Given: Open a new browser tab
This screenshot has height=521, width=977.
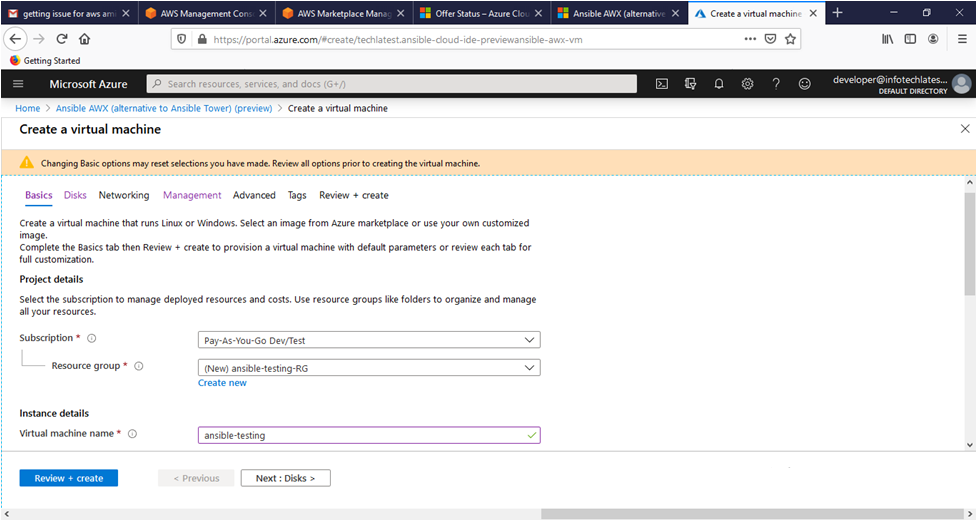Looking at the screenshot, I should click(x=837, y=13).
